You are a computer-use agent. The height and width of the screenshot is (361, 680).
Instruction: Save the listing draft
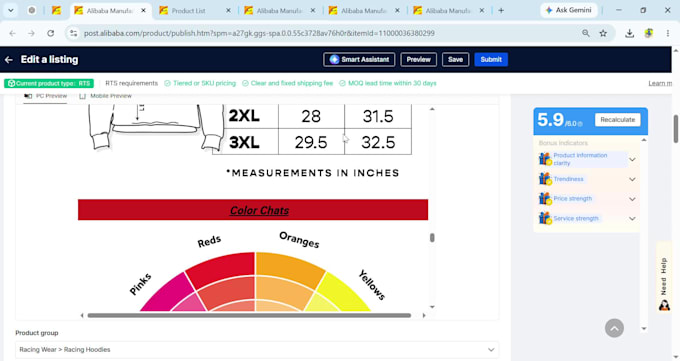[455, 59]
